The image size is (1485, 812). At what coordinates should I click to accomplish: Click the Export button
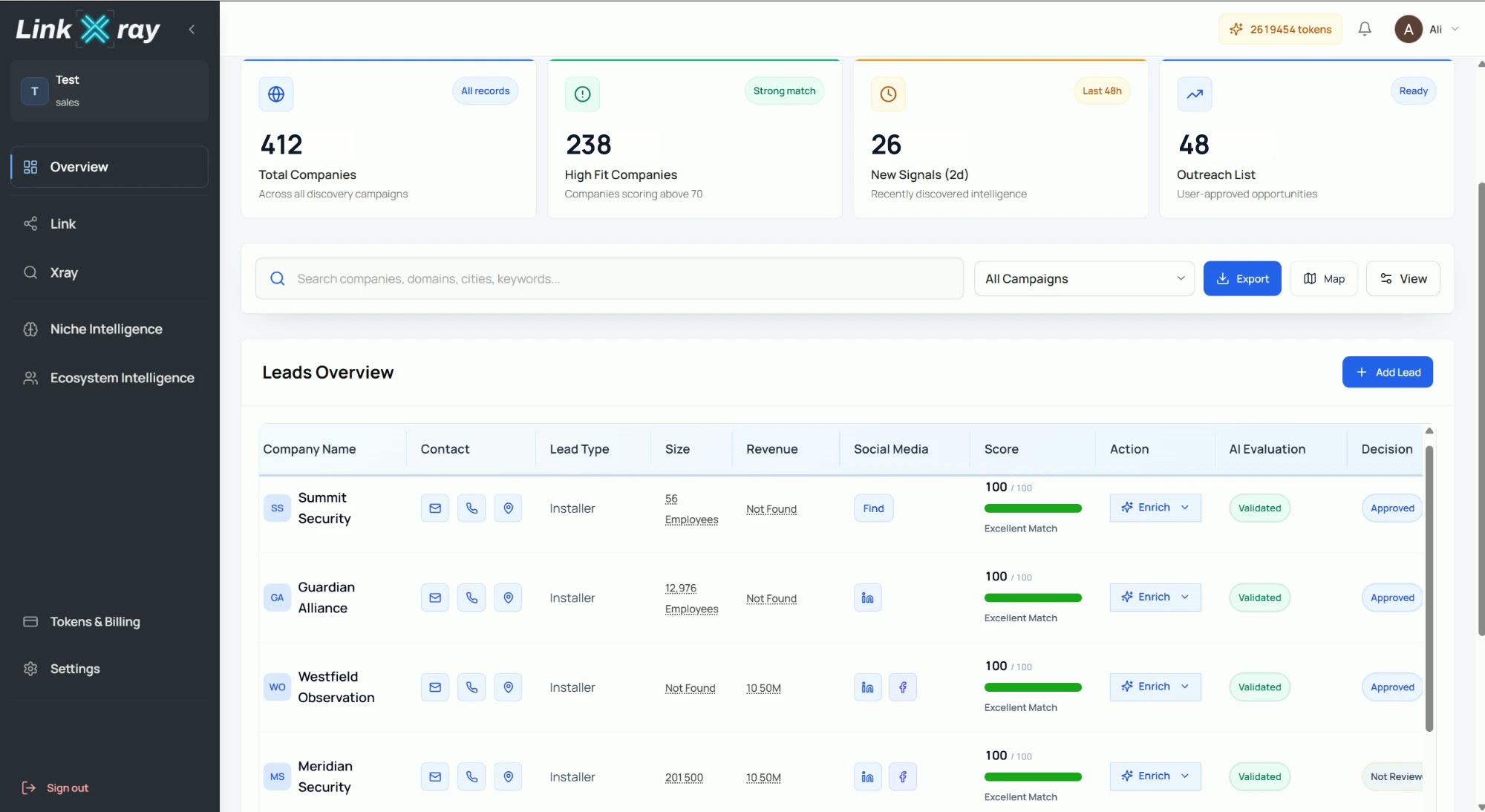(1242, 279)
